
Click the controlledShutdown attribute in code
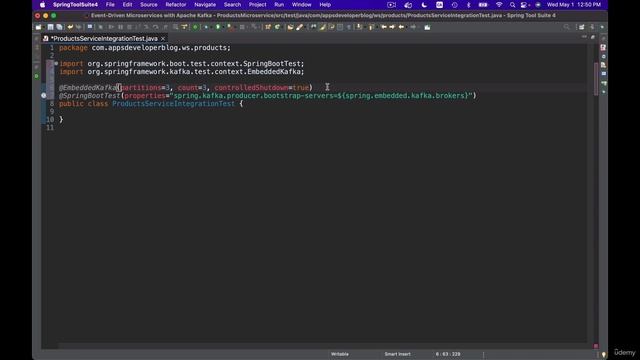251,88
